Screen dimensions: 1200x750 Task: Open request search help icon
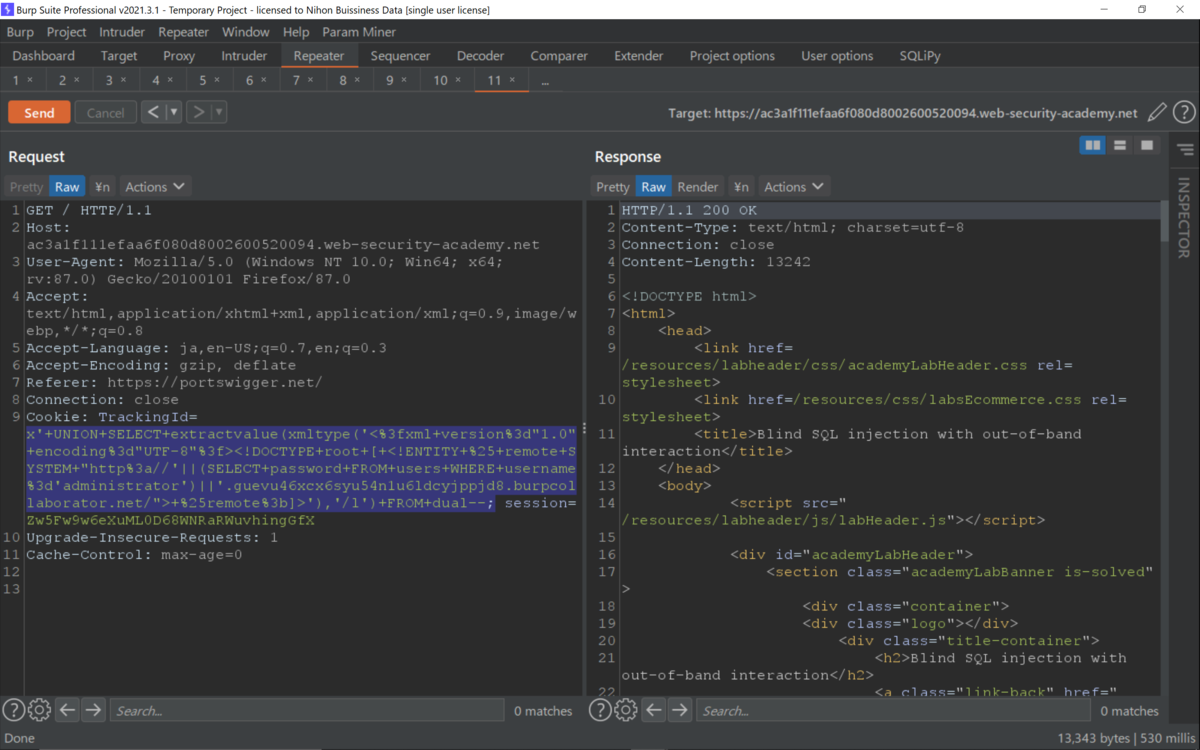click(14, 710)
